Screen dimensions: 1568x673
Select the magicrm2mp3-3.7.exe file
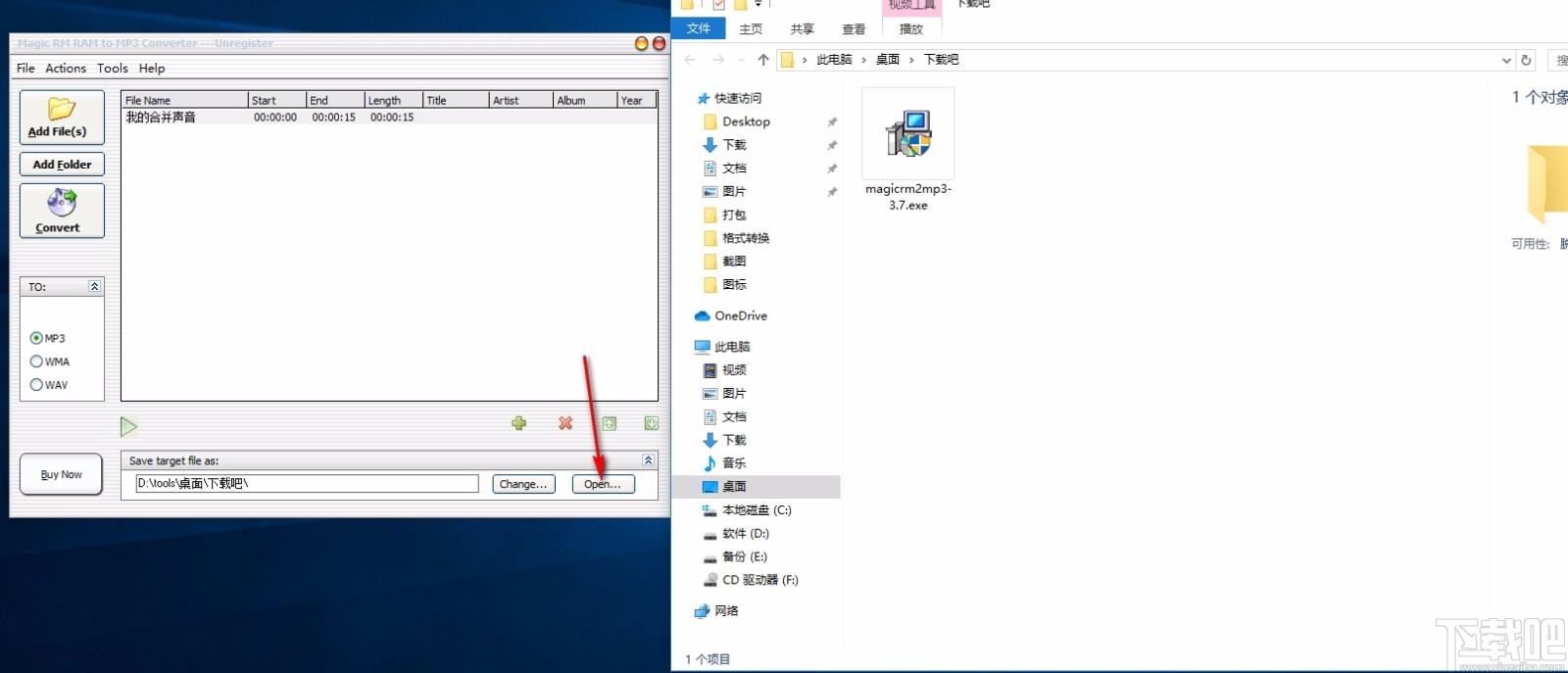(x=908, y=151)
